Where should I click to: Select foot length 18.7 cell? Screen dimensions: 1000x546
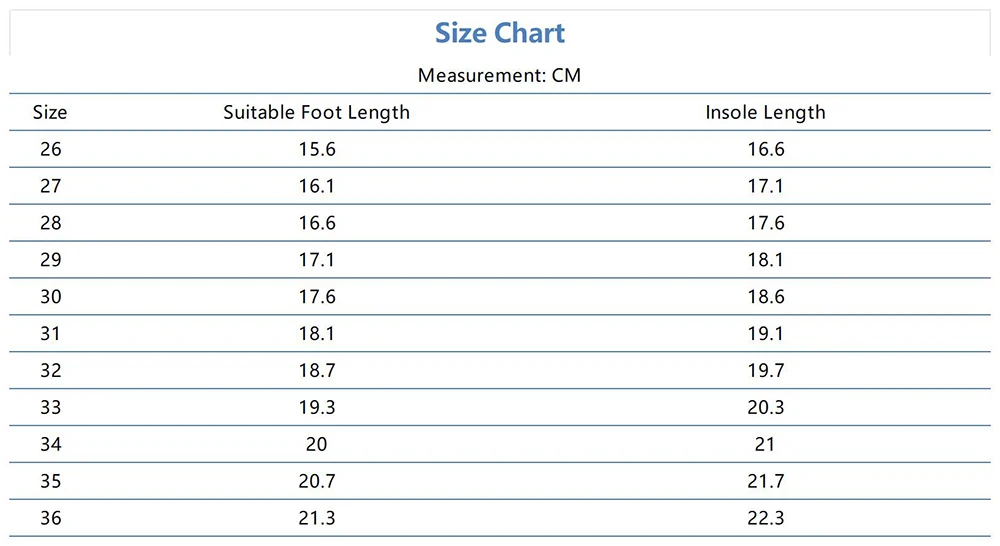(x=316, y=371)
